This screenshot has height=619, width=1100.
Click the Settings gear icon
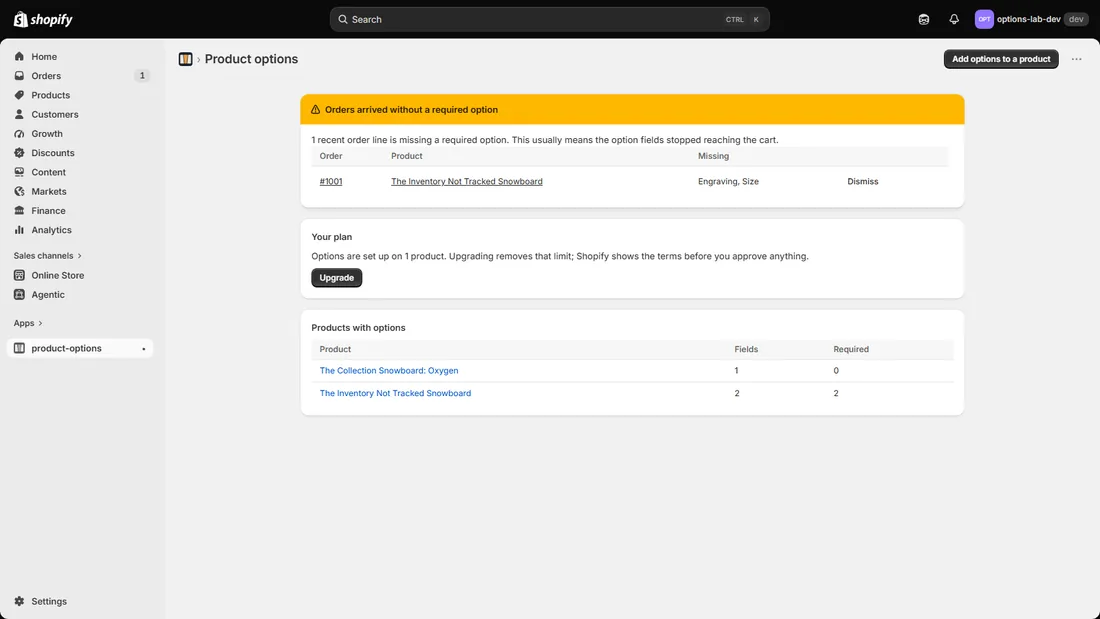coord(19,601)
